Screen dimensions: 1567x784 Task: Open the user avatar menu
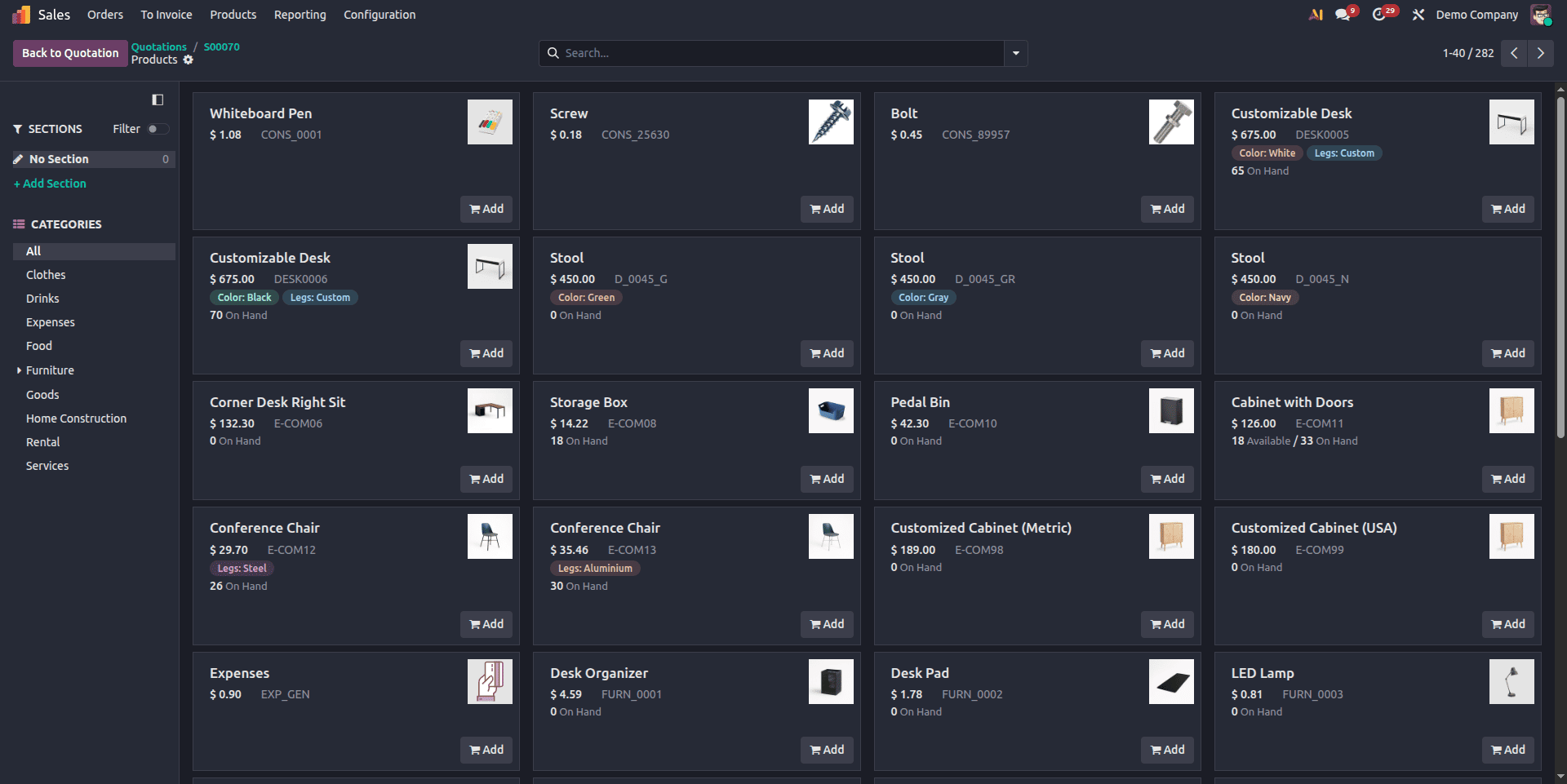(x=1541, y=14)
